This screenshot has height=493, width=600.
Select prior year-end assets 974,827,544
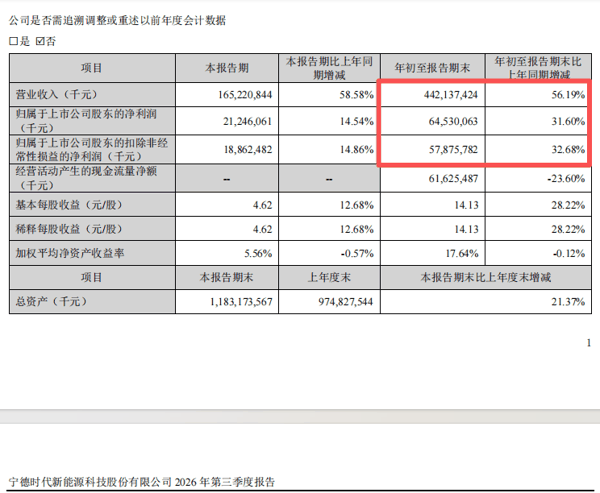[346, 302]
